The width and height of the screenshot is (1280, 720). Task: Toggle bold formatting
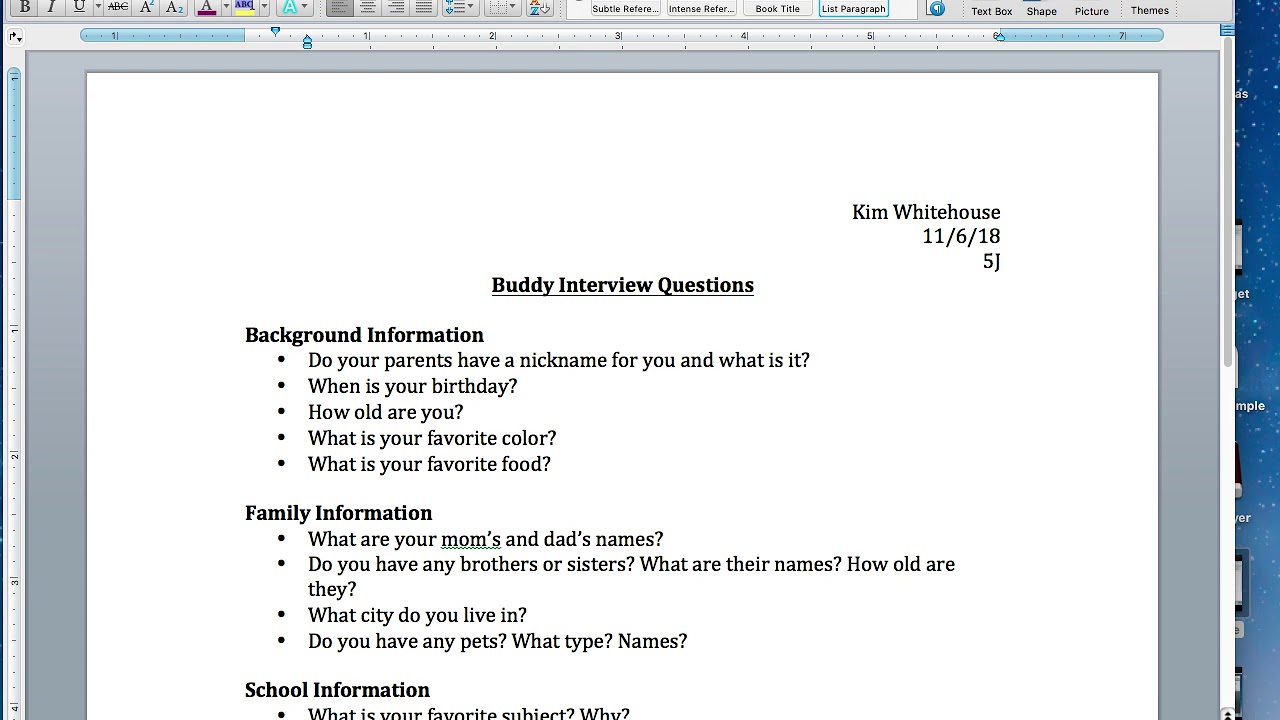pos(25,7)
